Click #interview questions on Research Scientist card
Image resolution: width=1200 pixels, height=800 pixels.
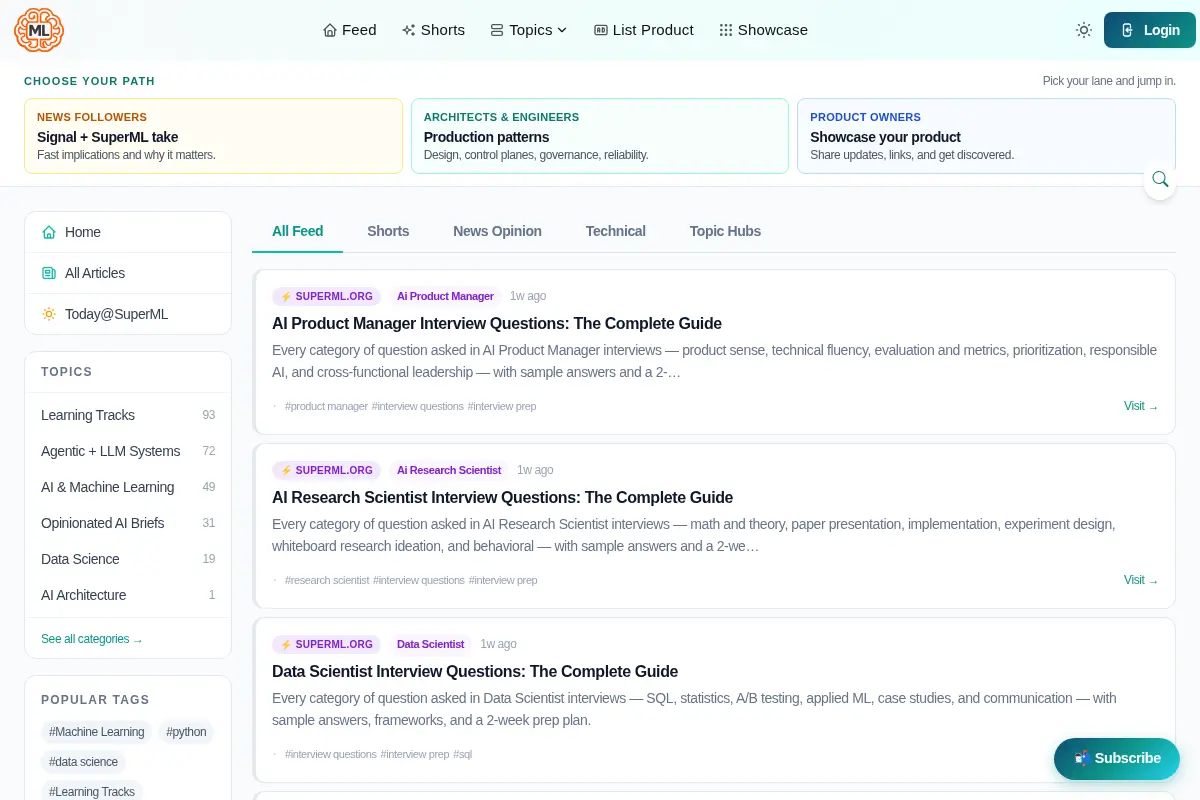(419, 580)
